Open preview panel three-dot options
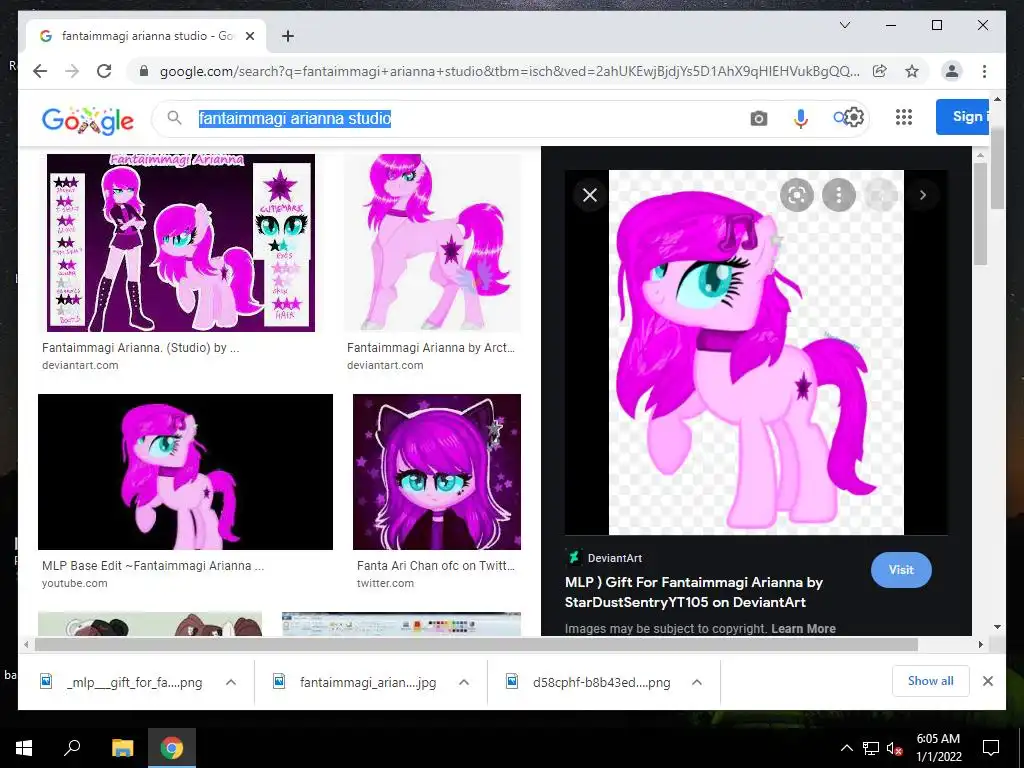This screenshot has width=1024, height=768. (839, 195)
